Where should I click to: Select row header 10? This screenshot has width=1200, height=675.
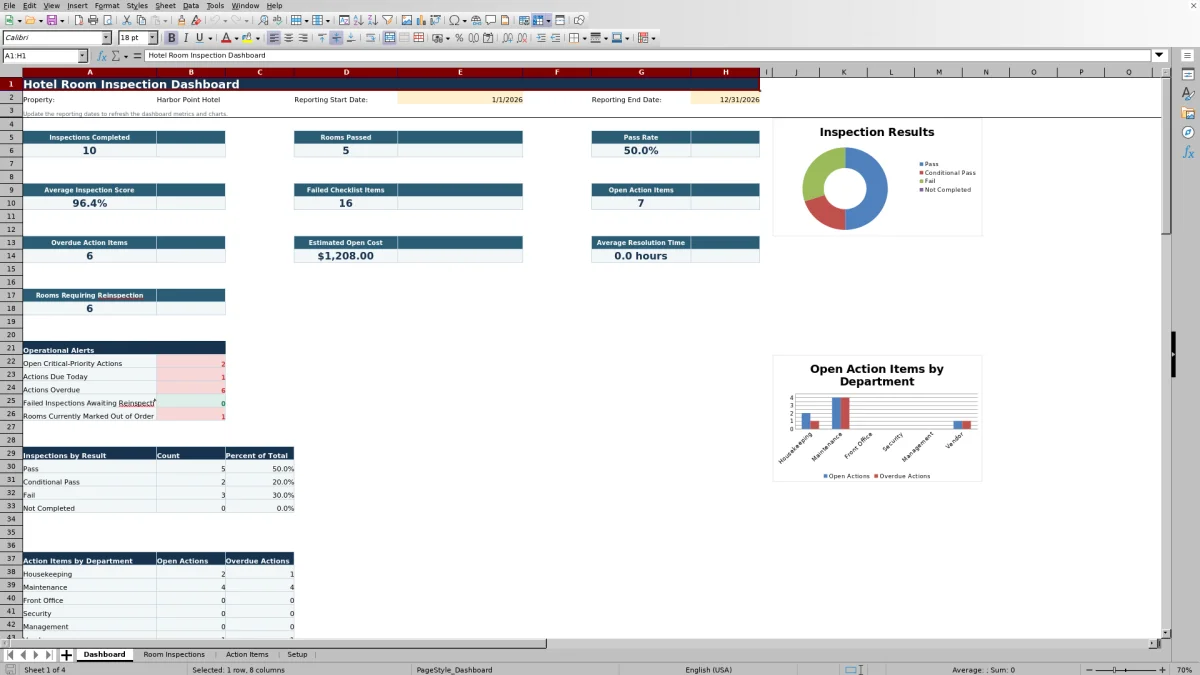pos(11,203)
